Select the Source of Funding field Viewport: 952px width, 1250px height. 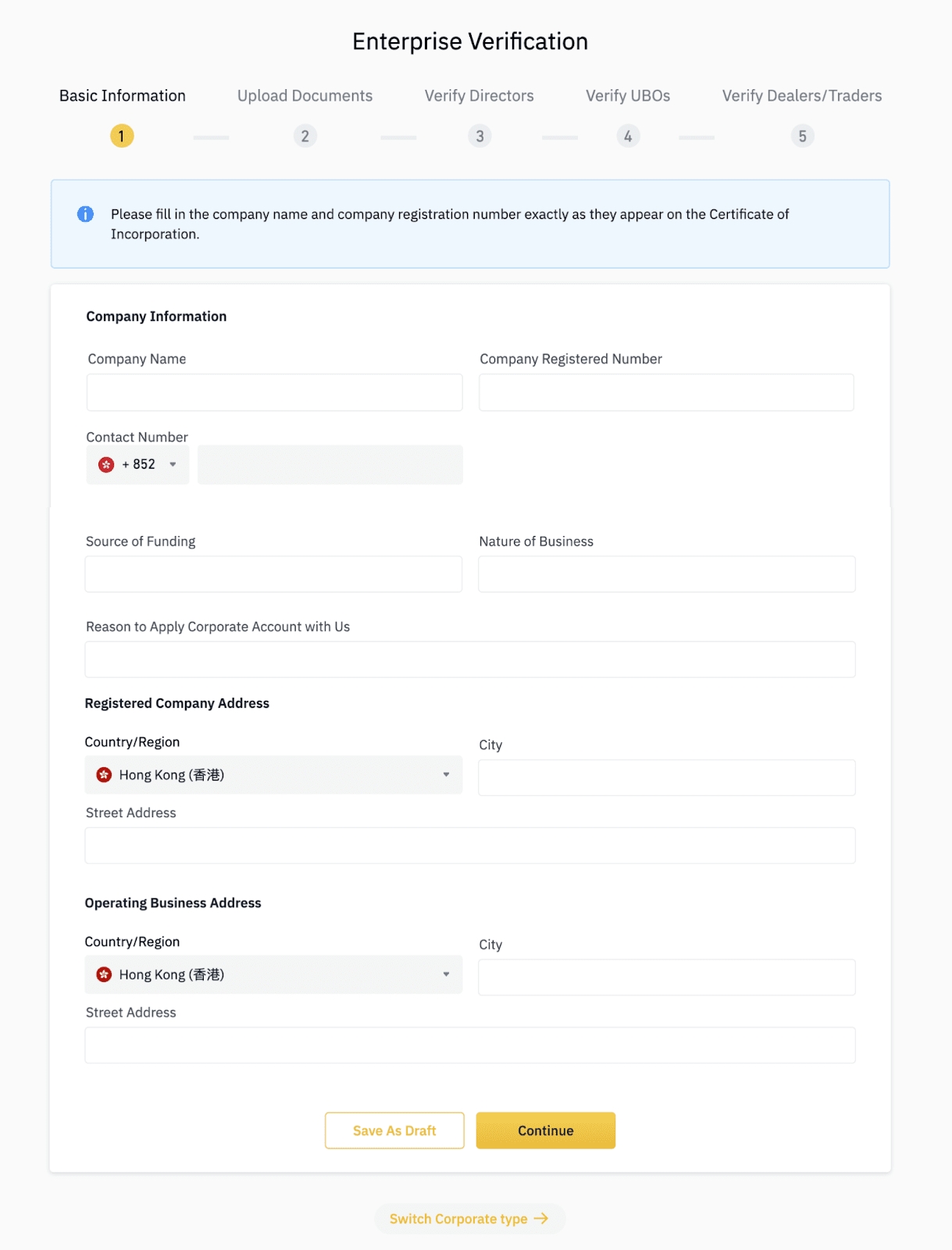[x=273, y=574]
